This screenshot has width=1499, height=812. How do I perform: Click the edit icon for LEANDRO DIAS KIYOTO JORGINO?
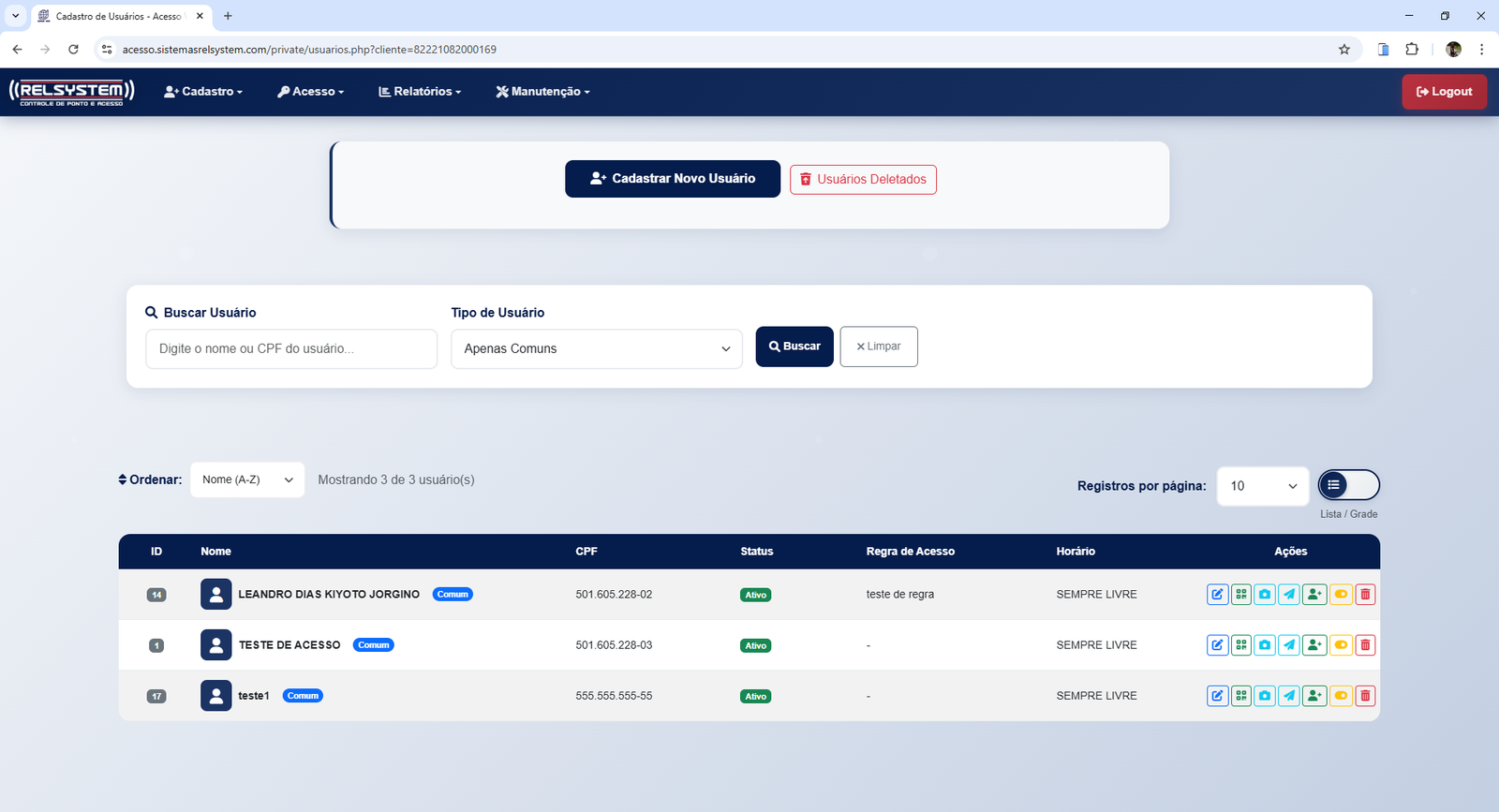1217,595
